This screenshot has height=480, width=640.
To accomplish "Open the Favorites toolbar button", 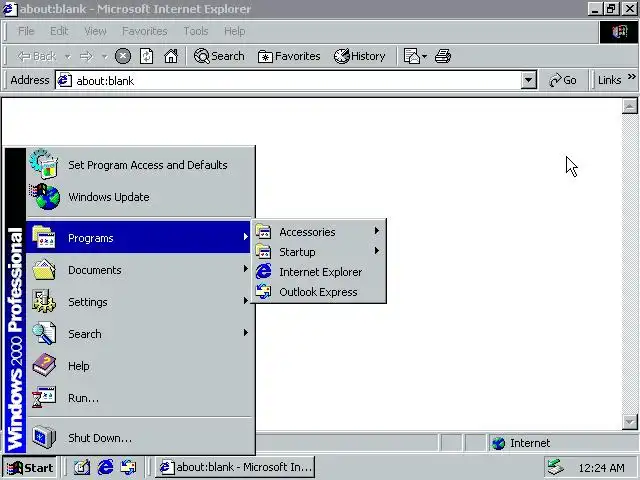I will pos(289,56).
